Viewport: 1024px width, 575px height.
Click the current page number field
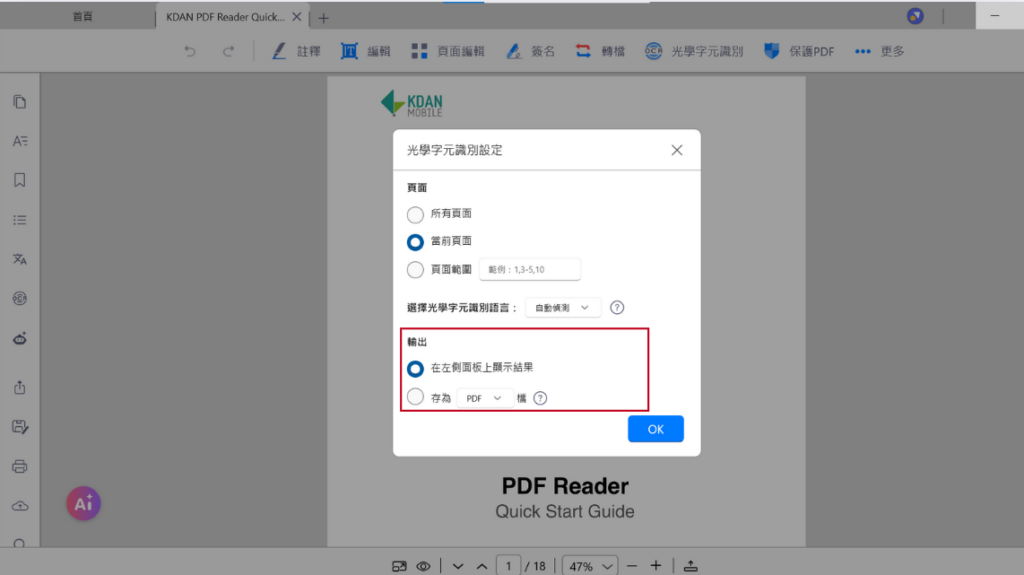point(509,566)
